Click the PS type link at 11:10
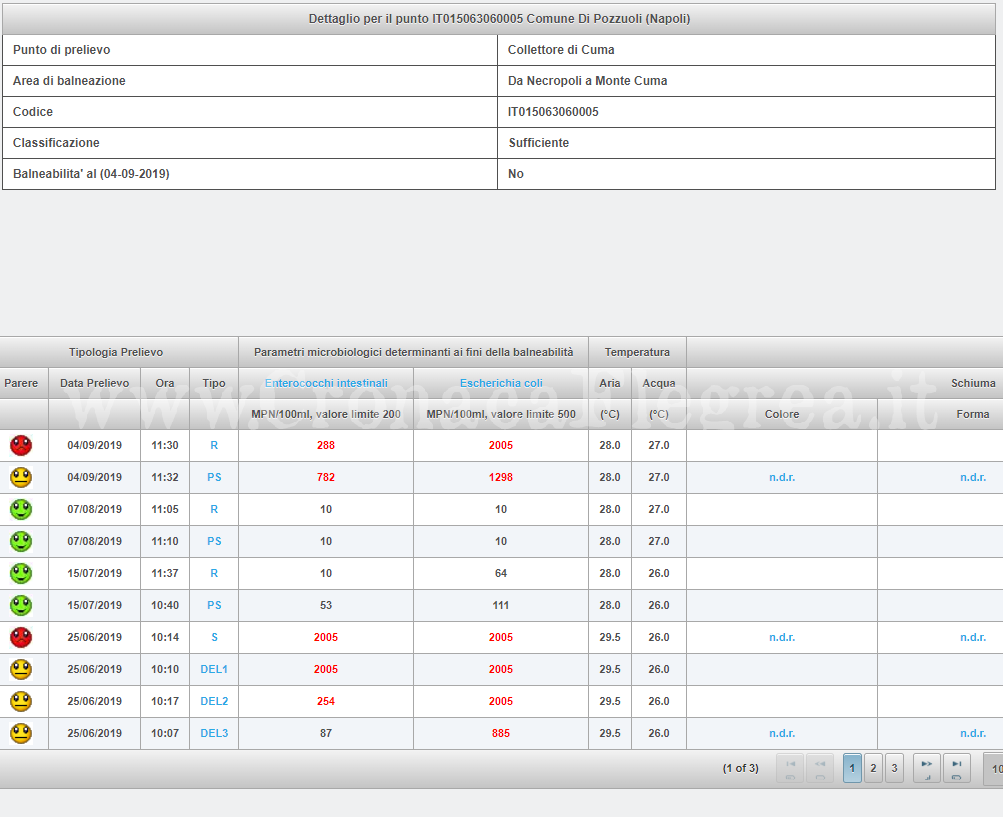The width and height of the screenshot is (1003, 817). click(x=214, y=541)
